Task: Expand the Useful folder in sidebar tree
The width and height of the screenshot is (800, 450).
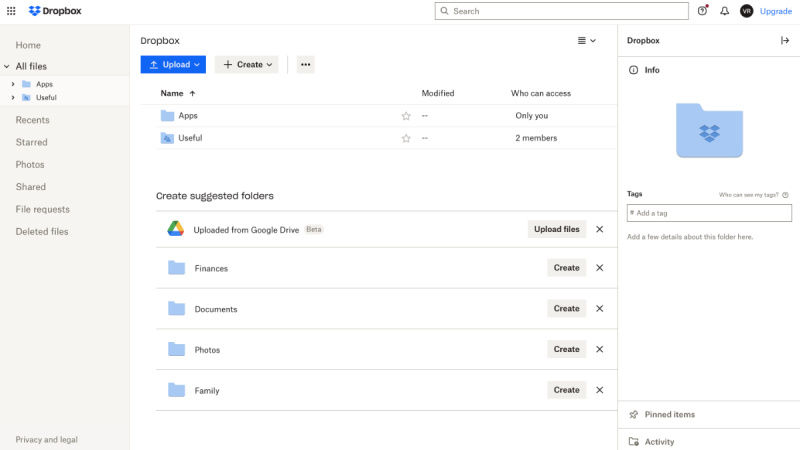Action: point(13,97)
